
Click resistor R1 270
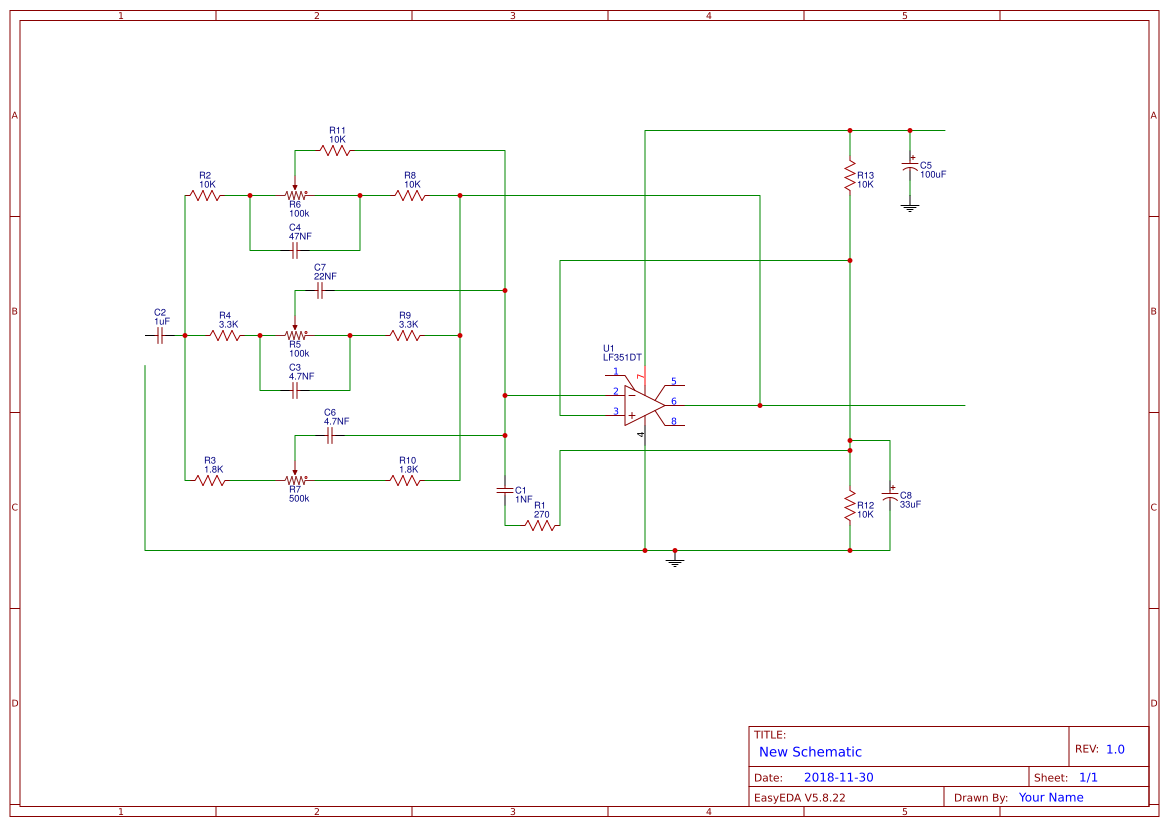pos(540,523)
